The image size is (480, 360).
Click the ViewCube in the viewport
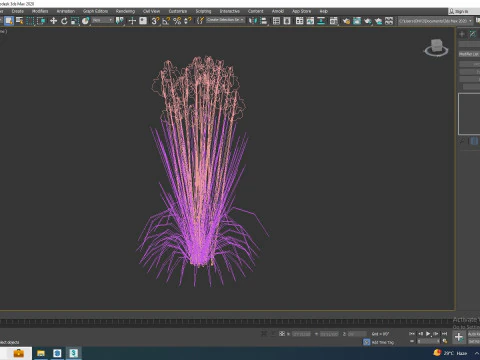coord(436,48)
